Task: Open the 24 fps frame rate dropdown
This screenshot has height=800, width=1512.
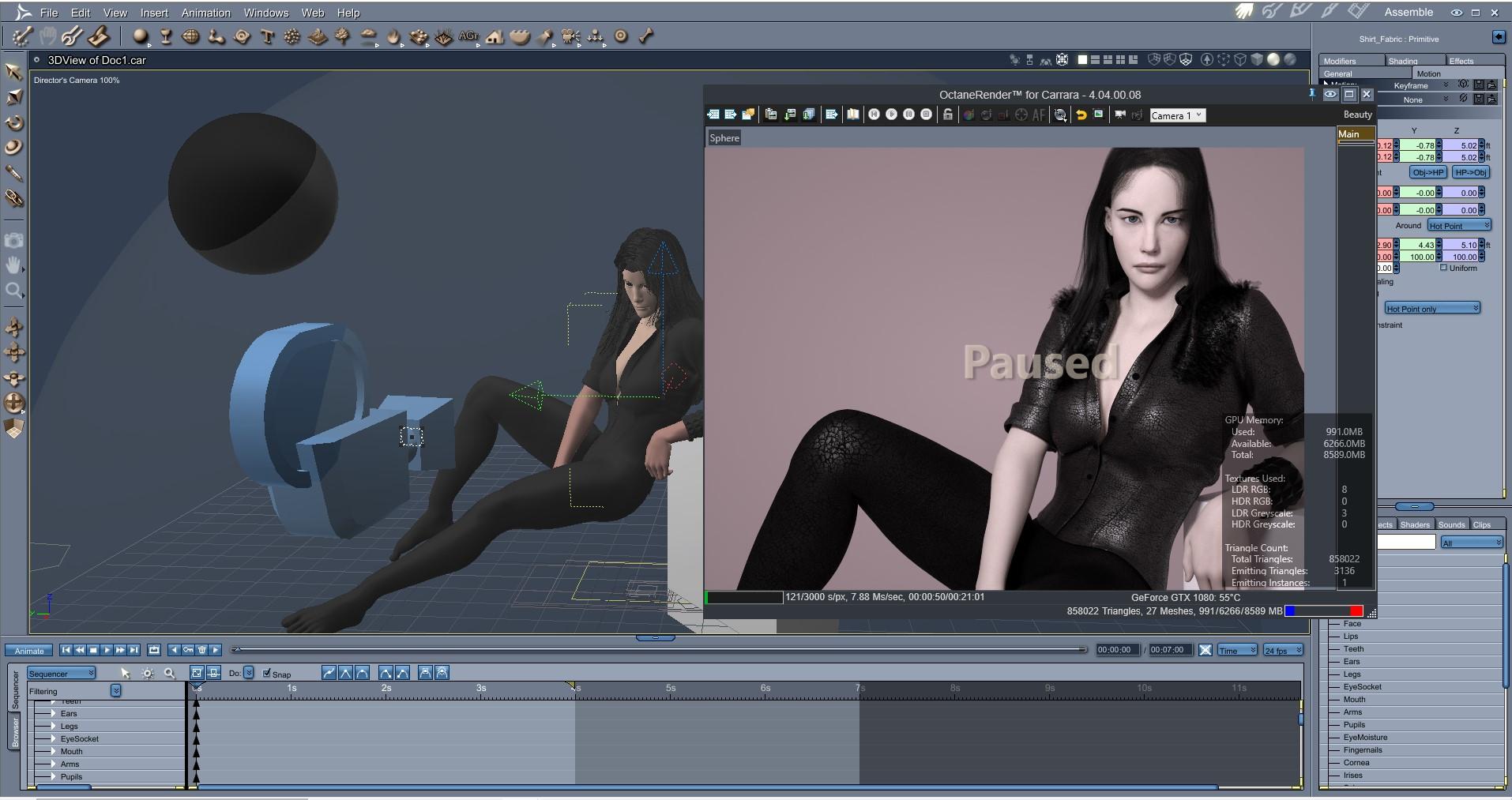Action: 1283,650
